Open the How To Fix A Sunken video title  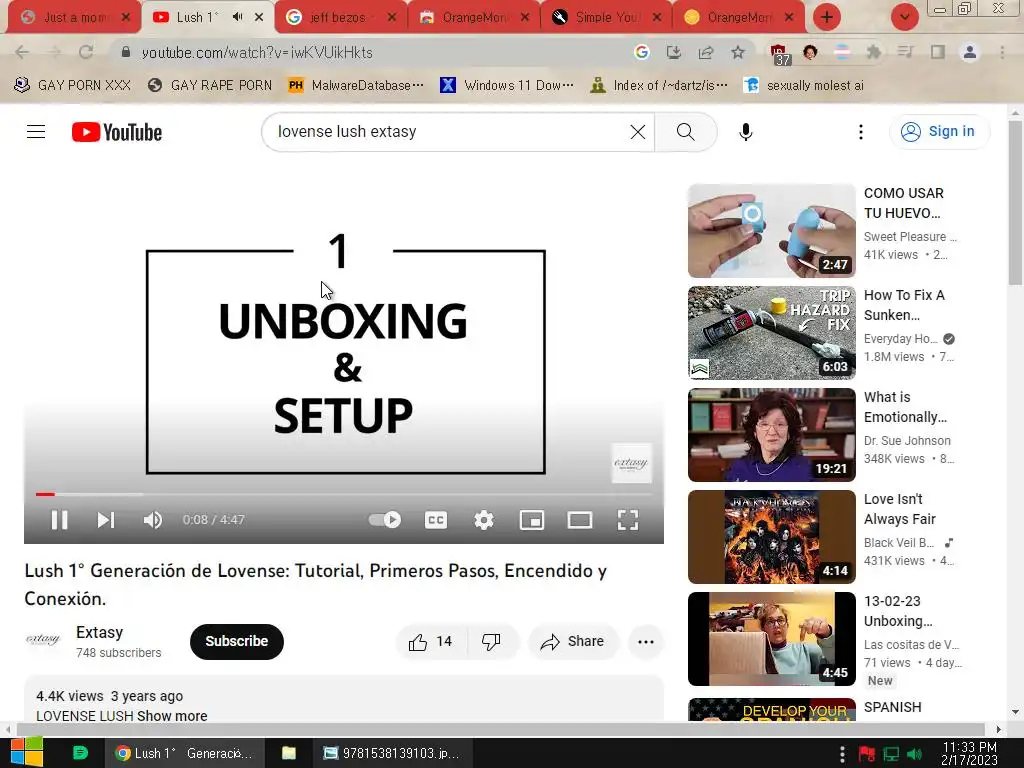click(904, 305)
